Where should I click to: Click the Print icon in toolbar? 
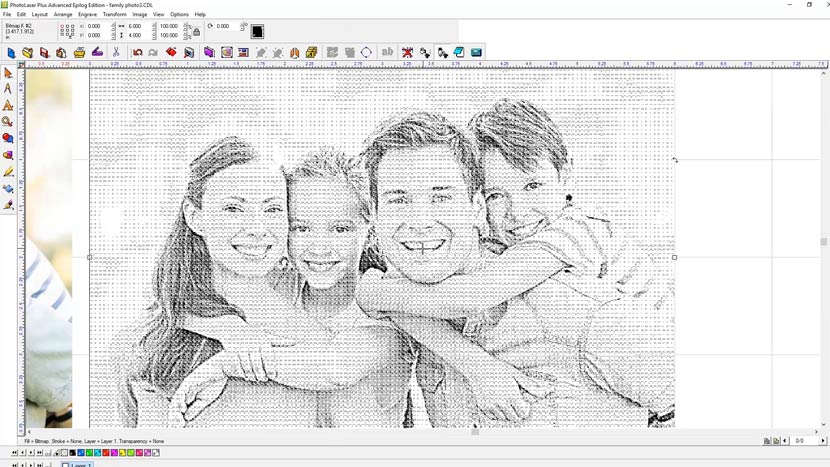pos(79,52)
